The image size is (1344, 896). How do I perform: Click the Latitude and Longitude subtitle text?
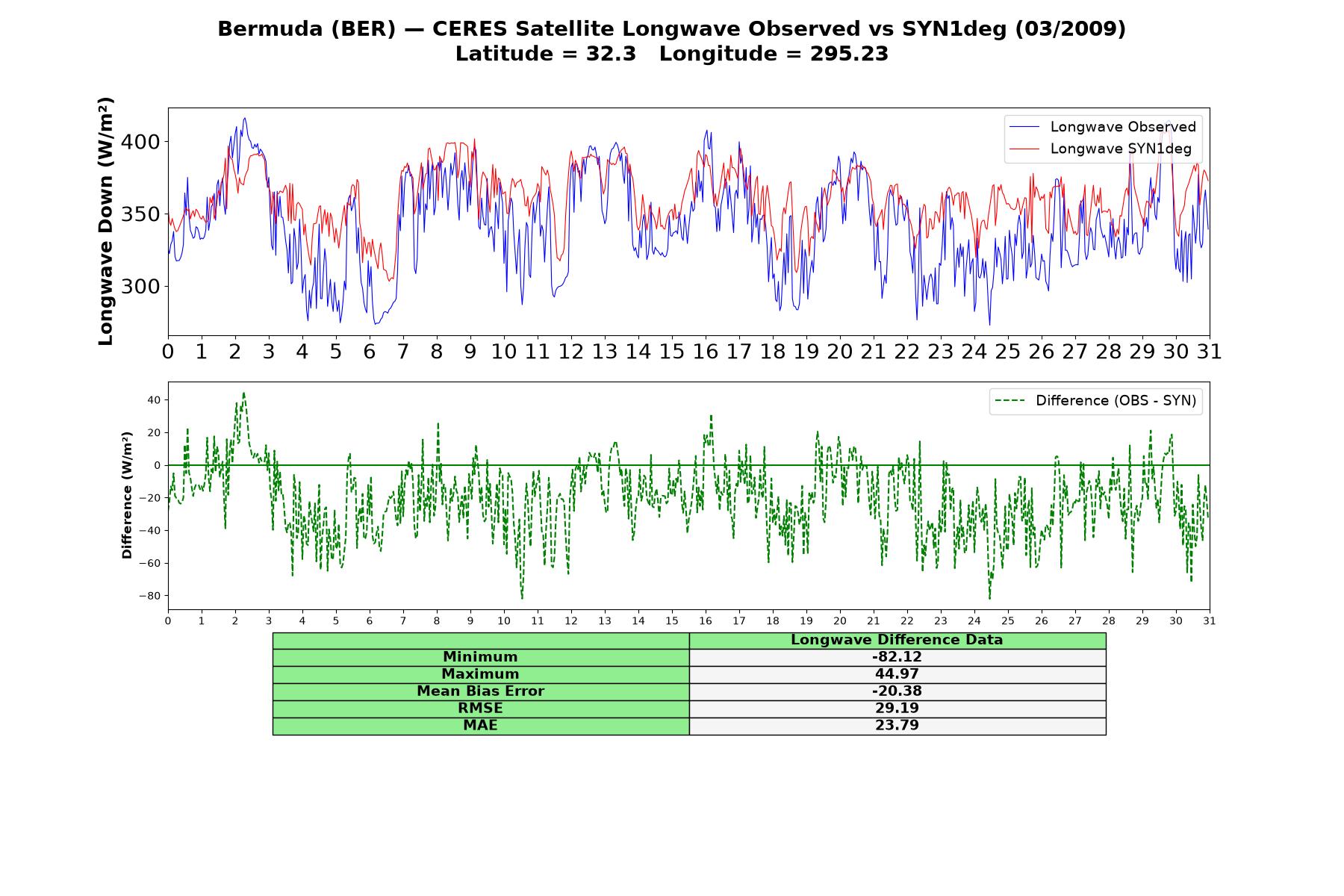tap(672, 54)
